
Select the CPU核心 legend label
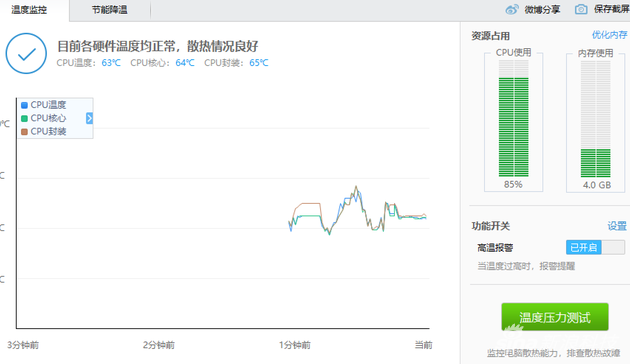pyautogui.click(x=48, y=118)
